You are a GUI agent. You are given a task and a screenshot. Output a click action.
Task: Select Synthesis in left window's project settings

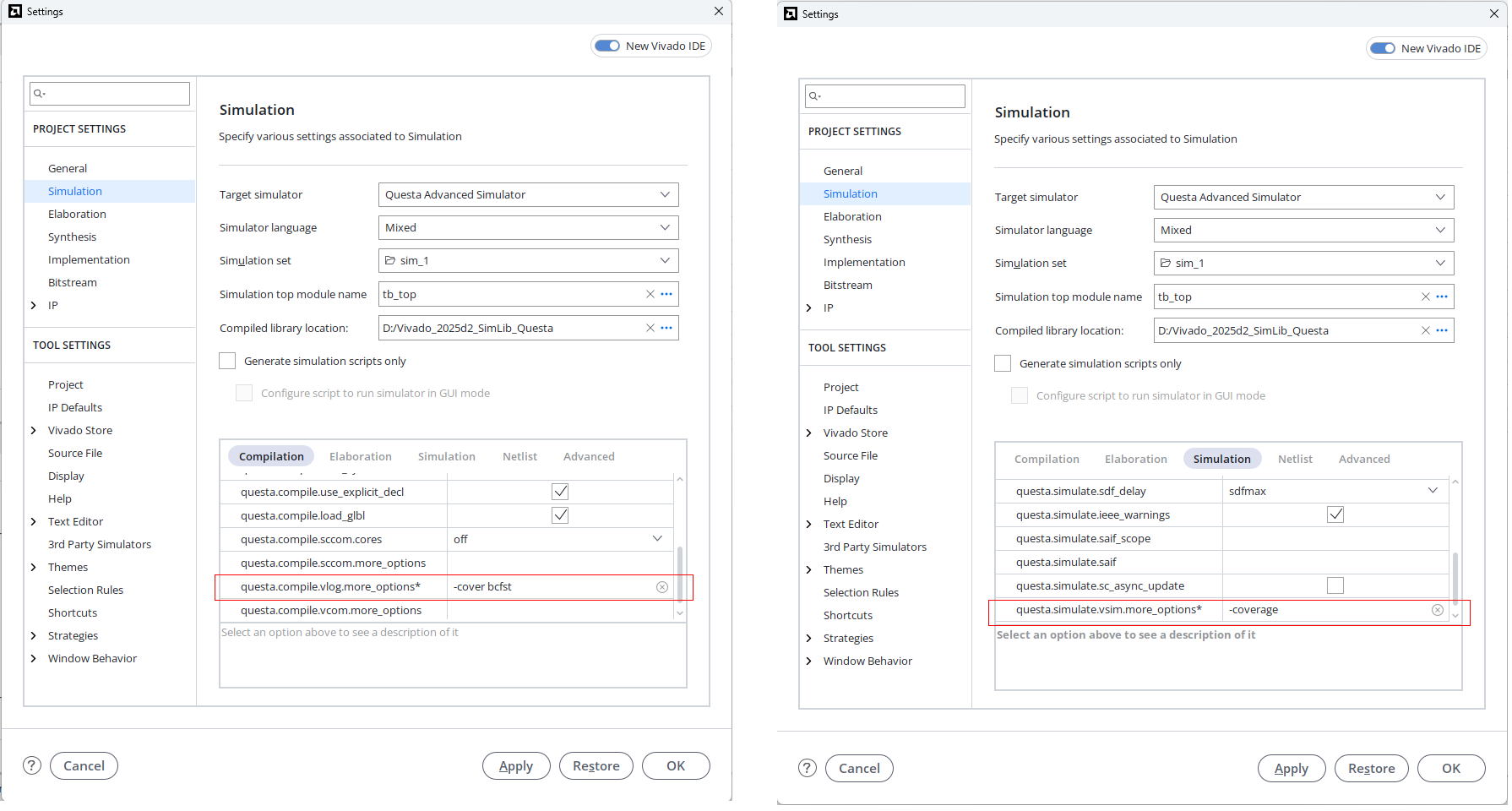coord(72,237)
